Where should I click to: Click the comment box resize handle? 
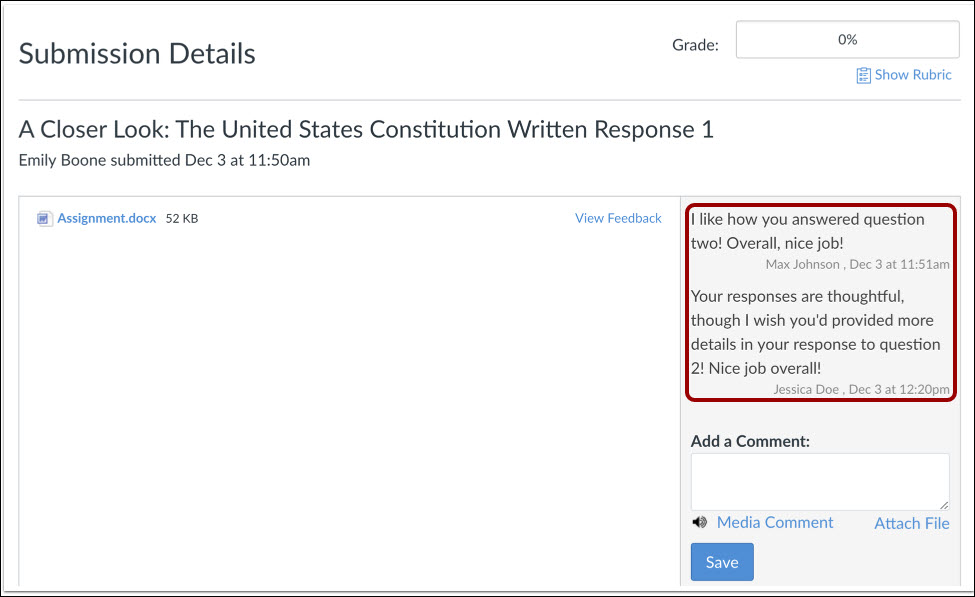946,503
